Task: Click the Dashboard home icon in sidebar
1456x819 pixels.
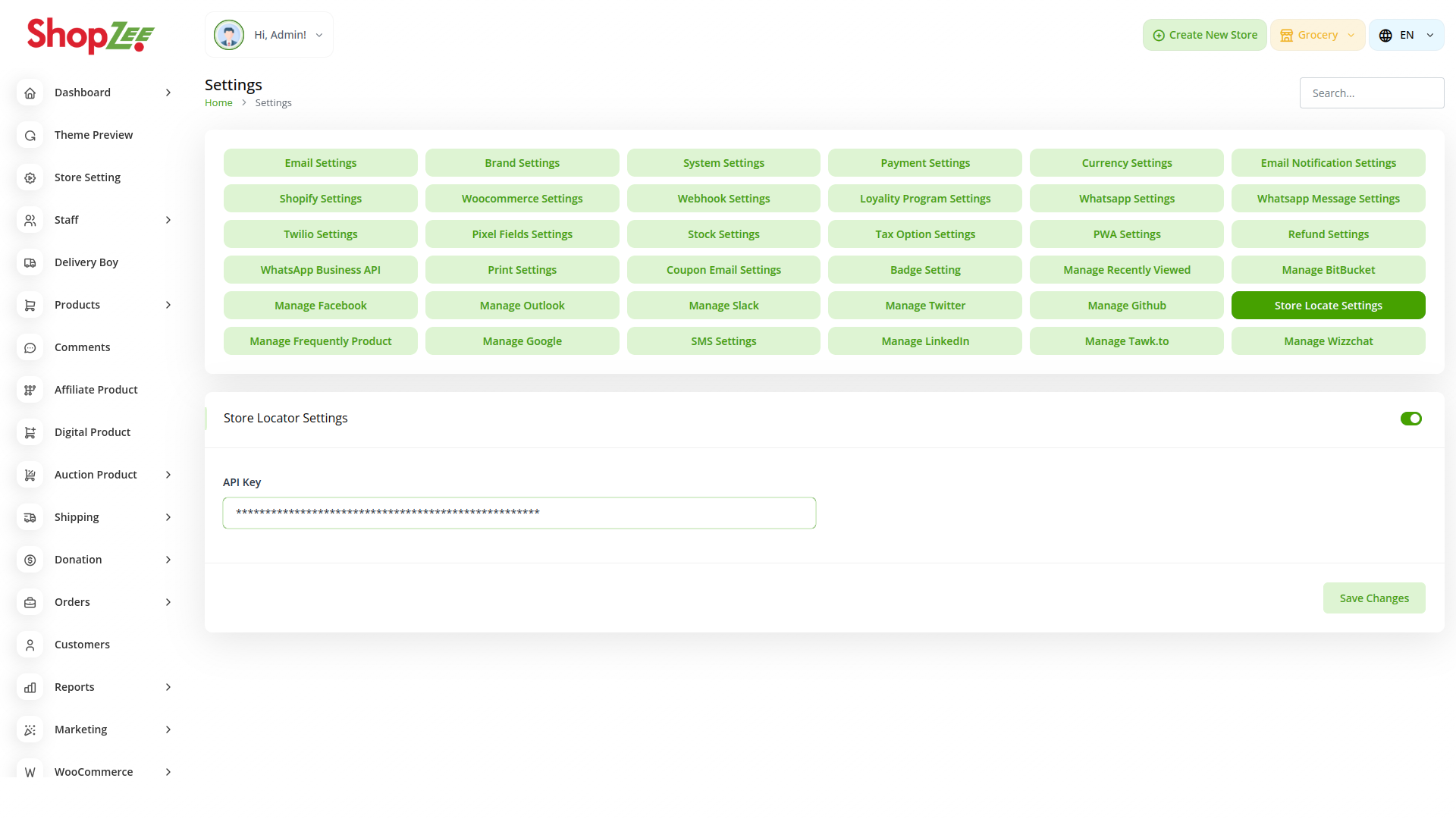Action: [x=30, y=93]
